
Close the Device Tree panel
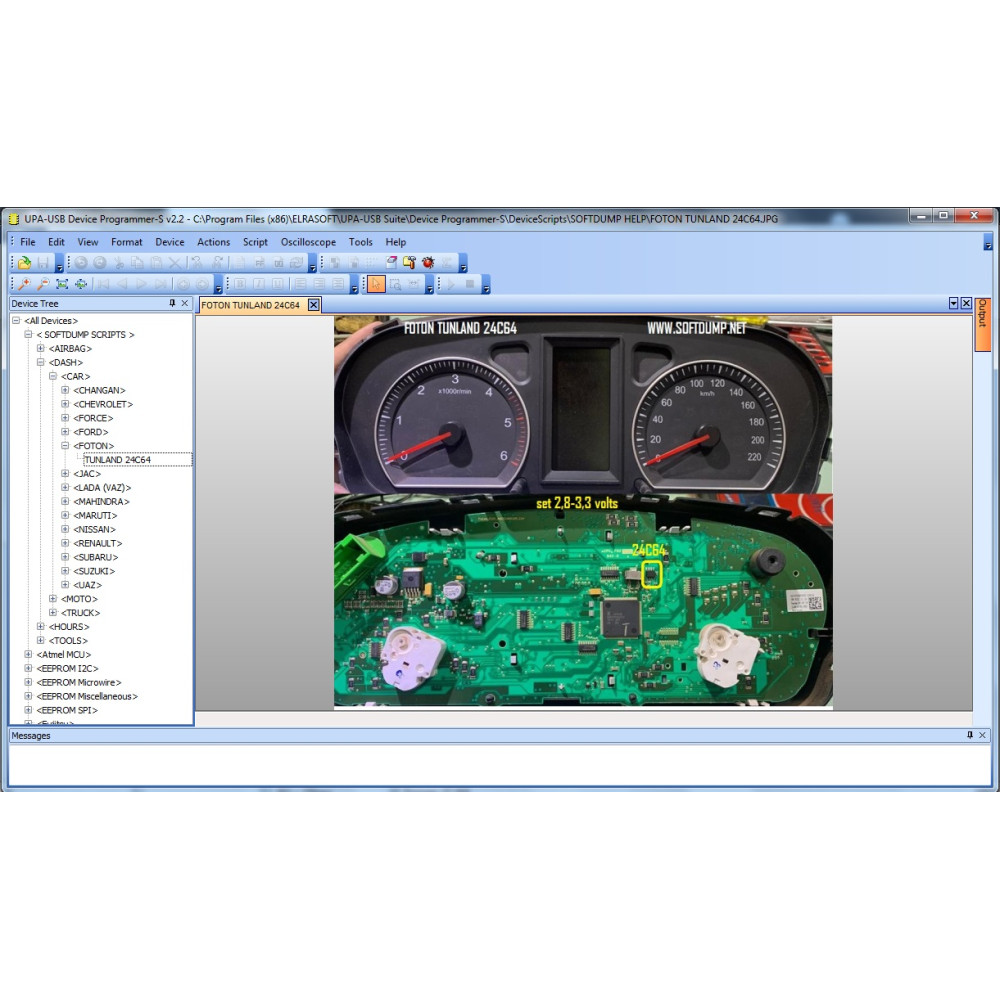coord(185,304)
